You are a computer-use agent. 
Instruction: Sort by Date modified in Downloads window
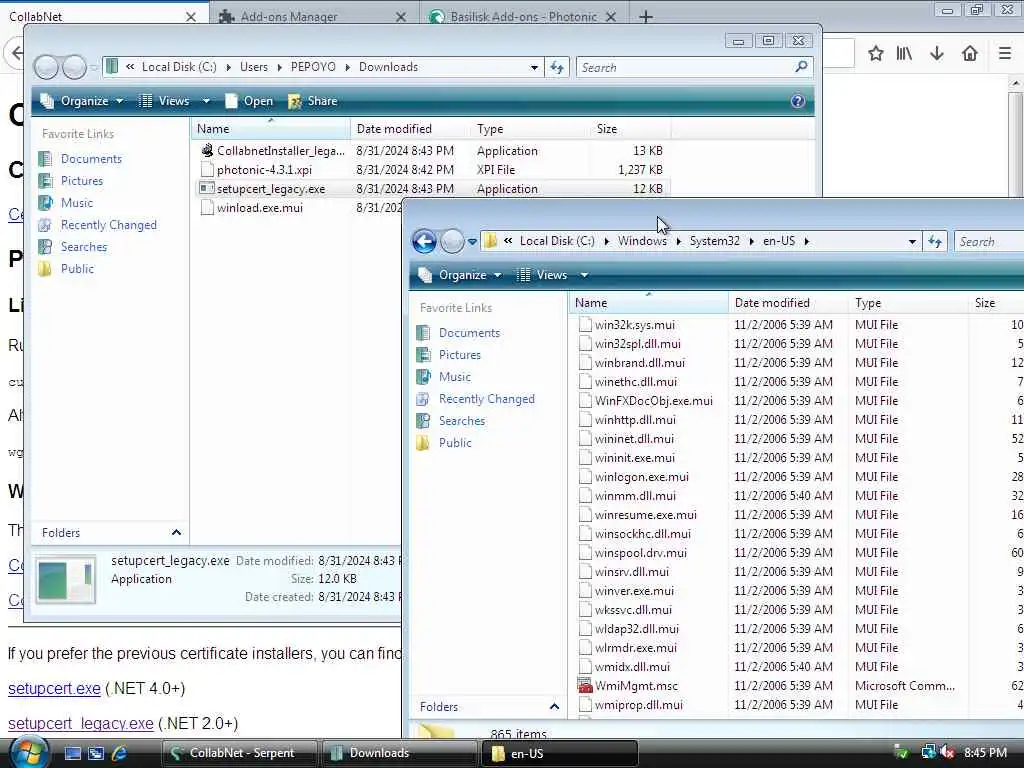[x=409, y=129]
